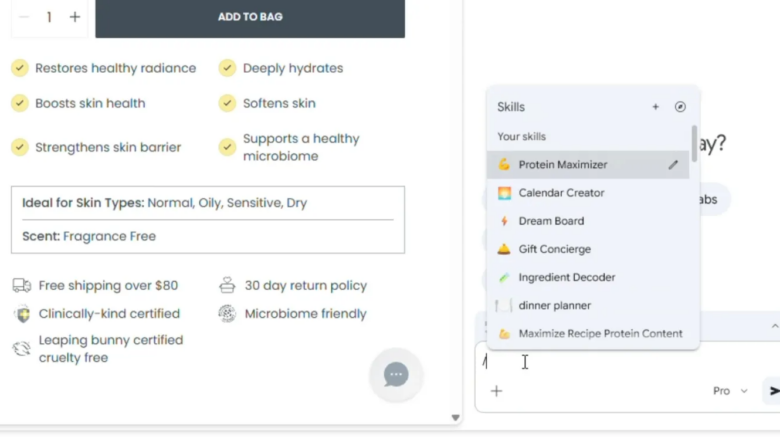Screen dimensions: 780x440
Task: Add a new skill with plus icon
Action: [656, 107]
